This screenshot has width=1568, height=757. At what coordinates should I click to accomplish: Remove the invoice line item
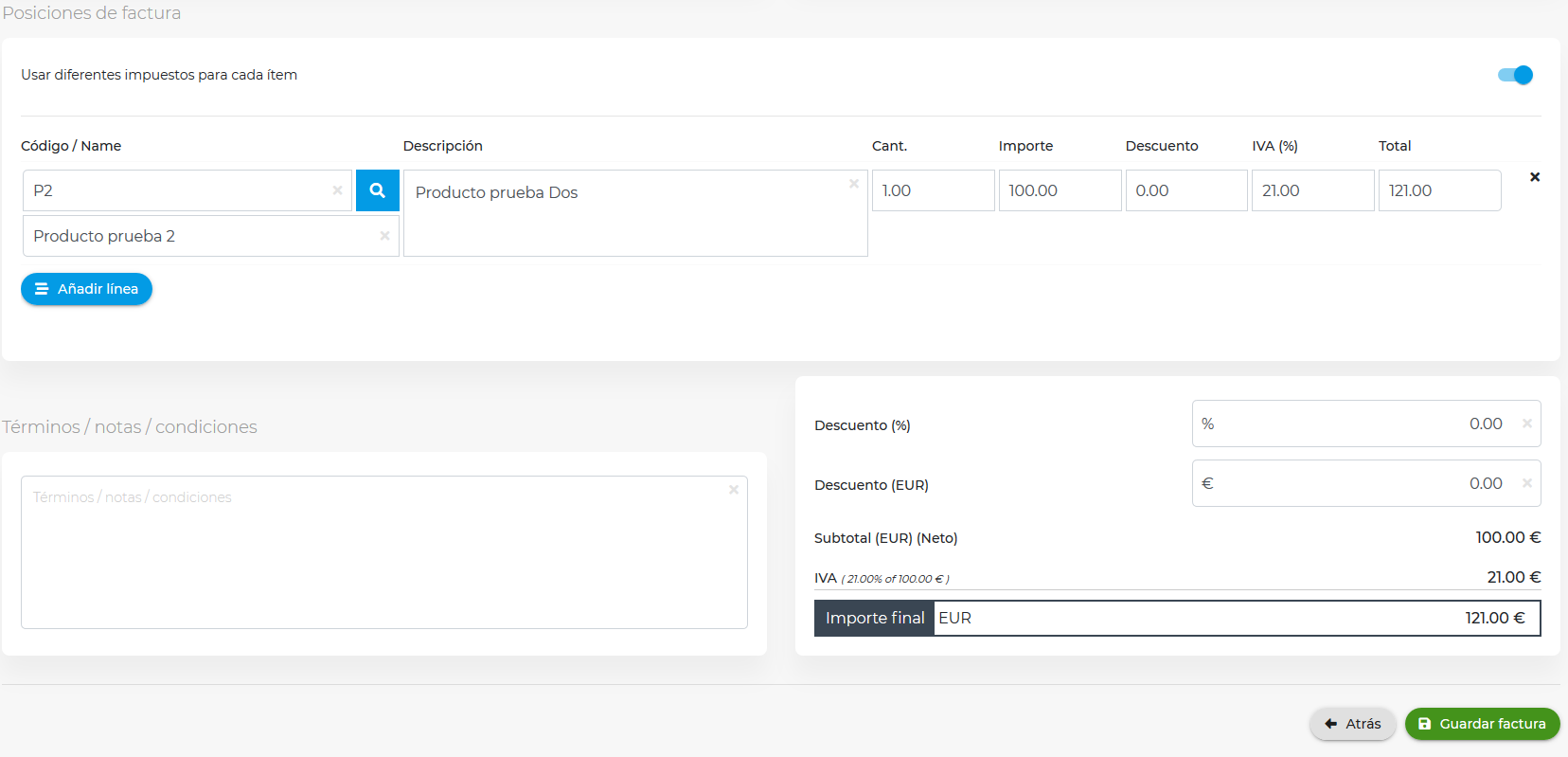[x=1535, y=177]
